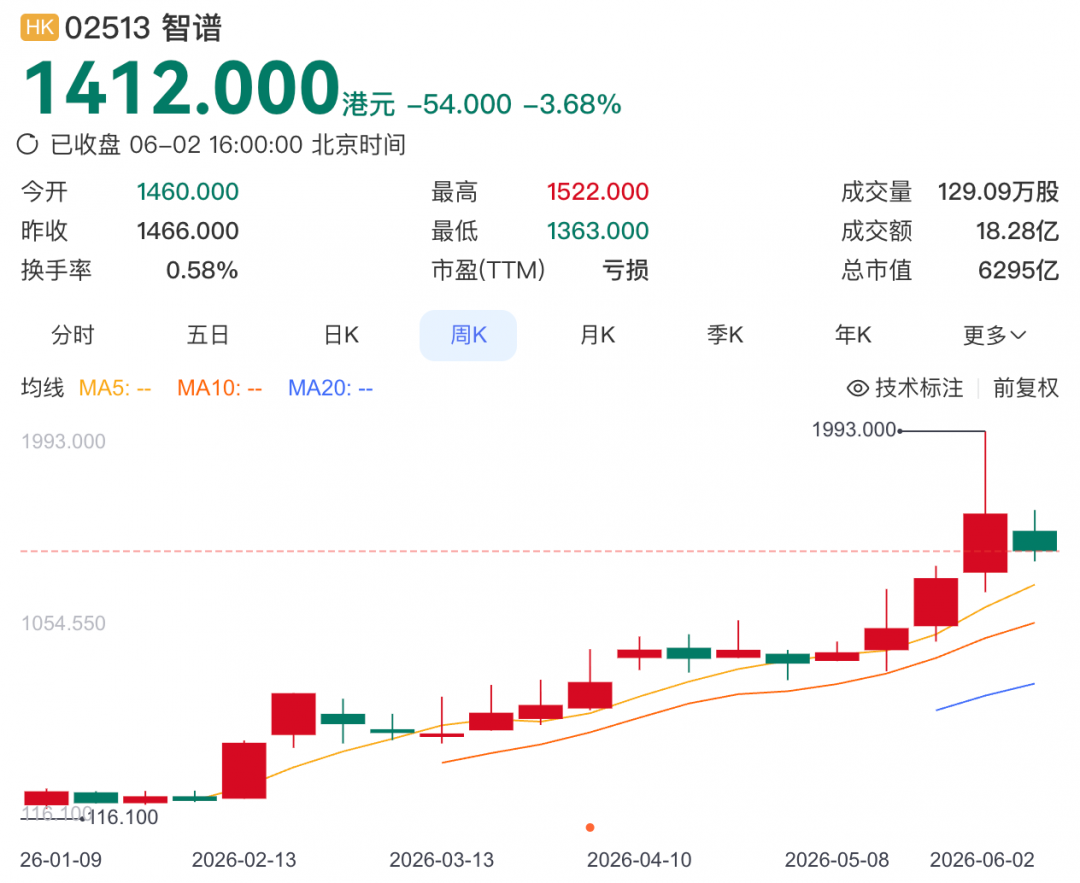Image resolution: width=1080 pixels, height=883 pixels.
Task: Click the 最低 value 1363.000
Action: (x=597, y=231)
